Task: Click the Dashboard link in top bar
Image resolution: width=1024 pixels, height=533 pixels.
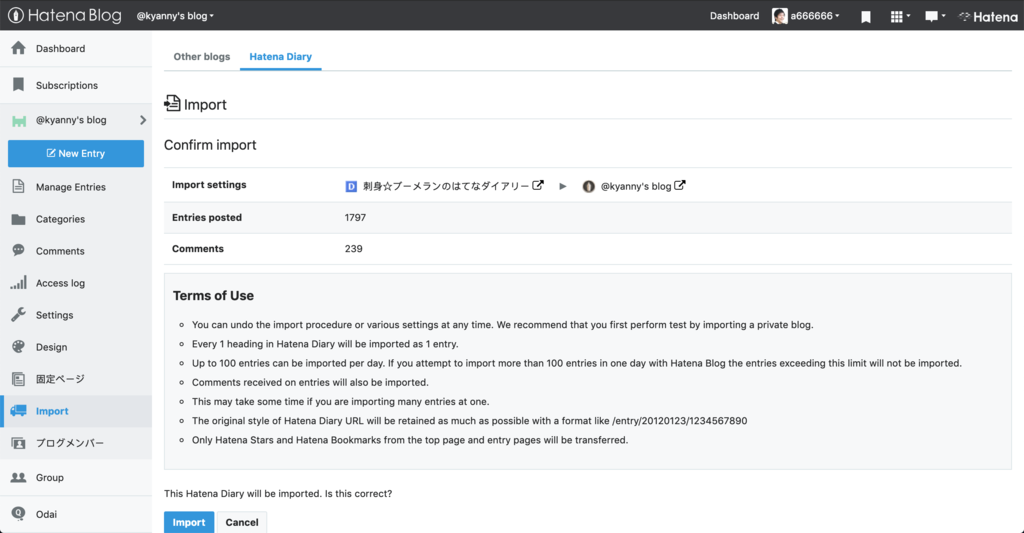Action: click(734, 16)
